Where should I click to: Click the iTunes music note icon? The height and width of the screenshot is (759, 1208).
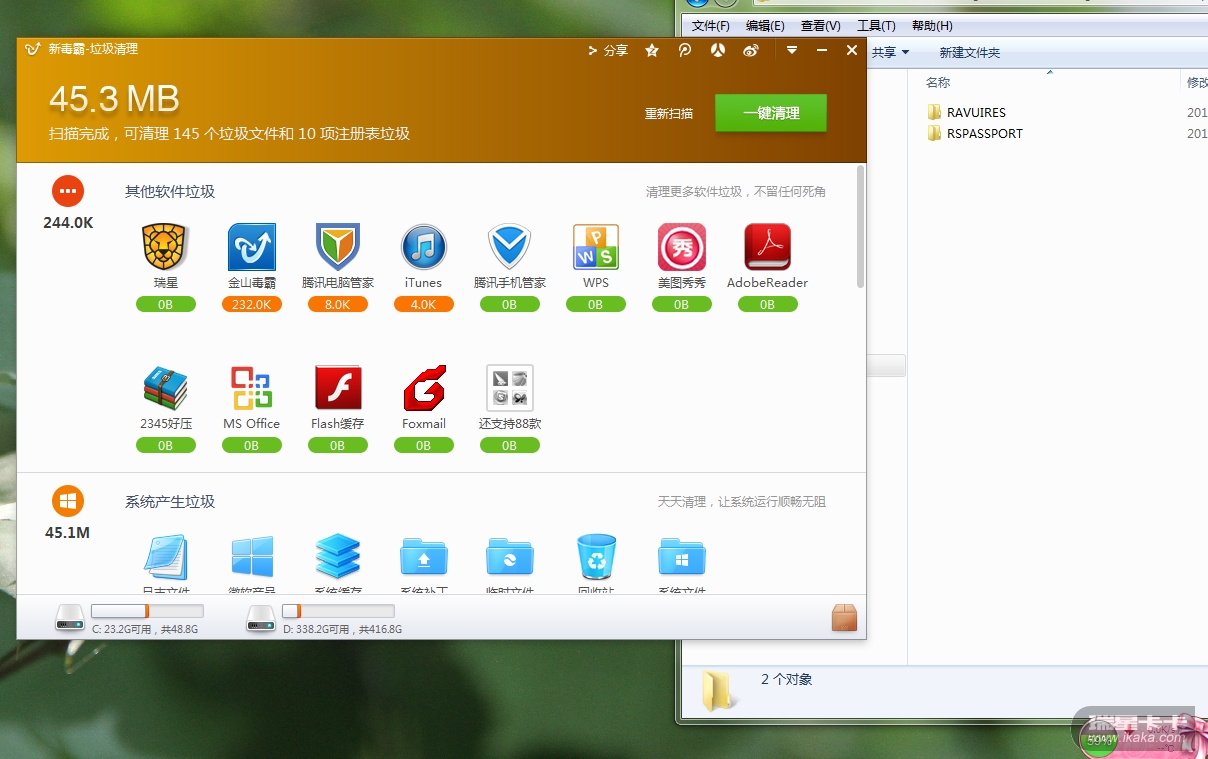point(423,247)
